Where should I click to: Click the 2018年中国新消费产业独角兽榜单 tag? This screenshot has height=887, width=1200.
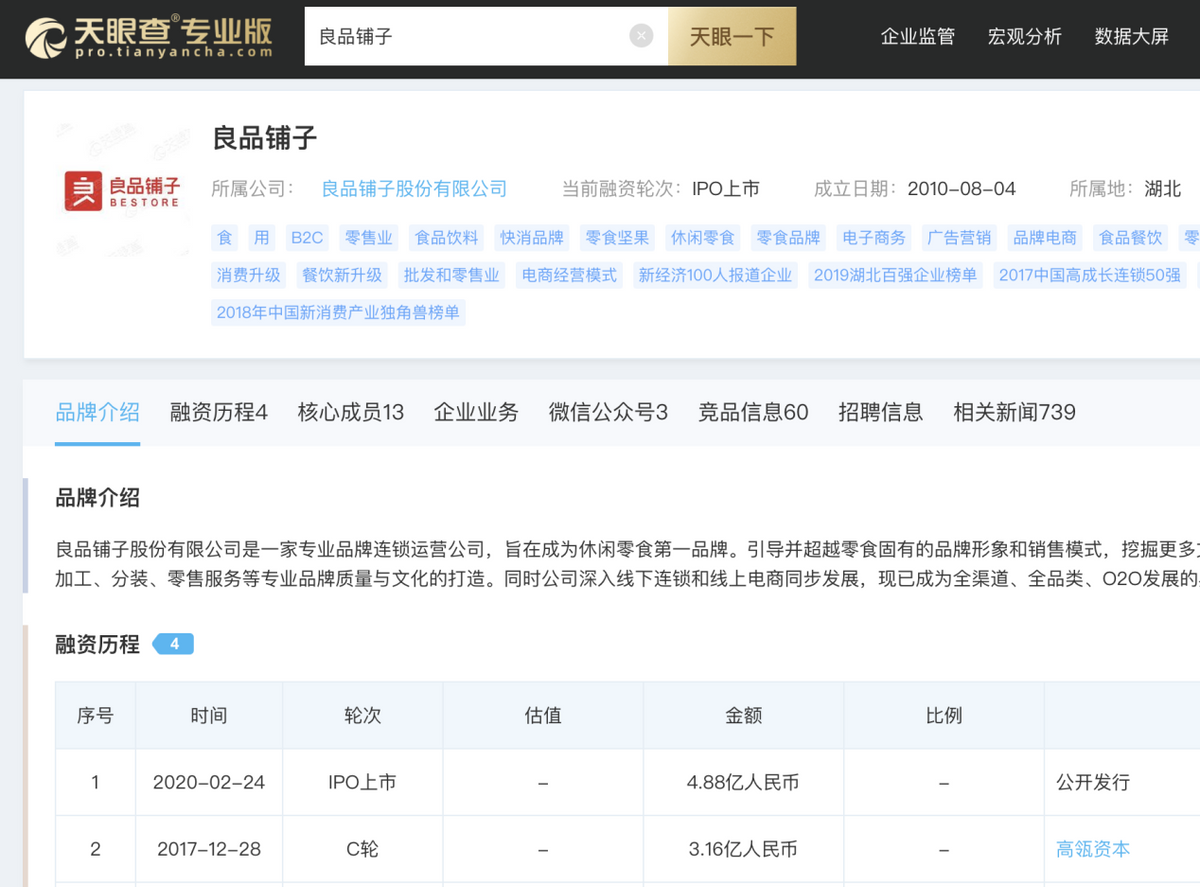click(338, 312)
